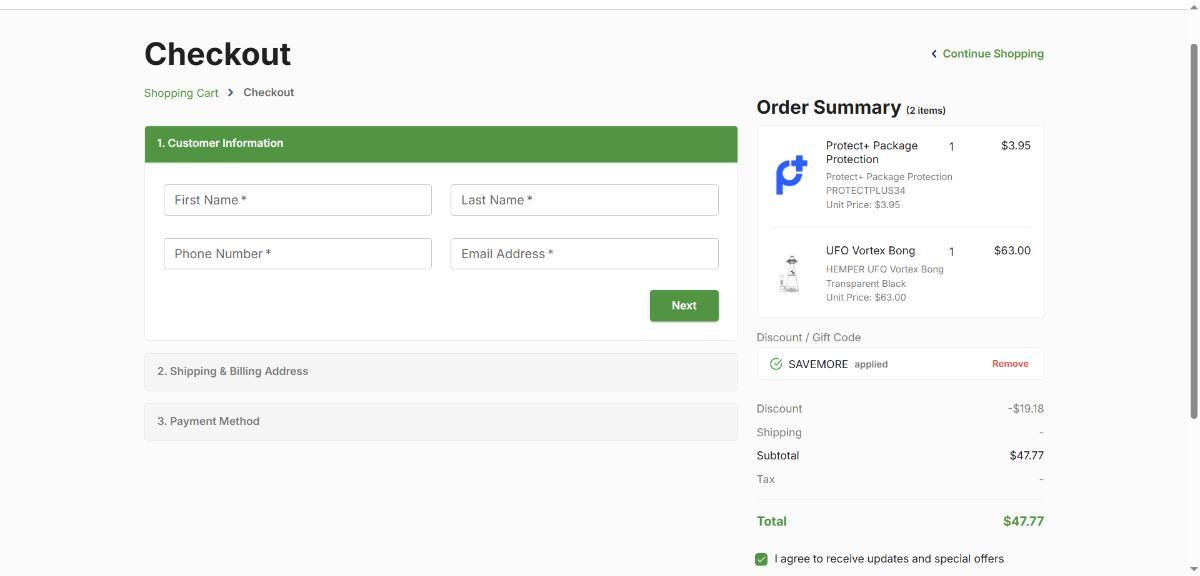Open the Shopping Cart breadcrumb link
1200x576 pixels.
point(181,93)
